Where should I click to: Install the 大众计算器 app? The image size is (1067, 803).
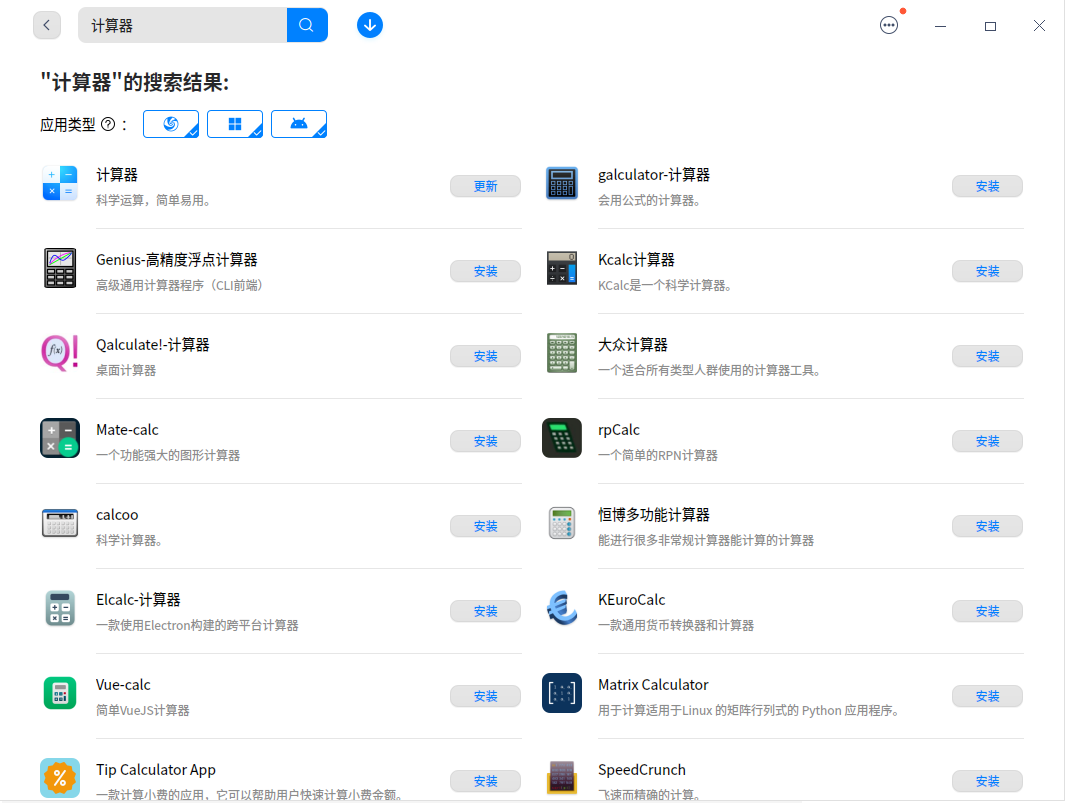tap(987, 355)
